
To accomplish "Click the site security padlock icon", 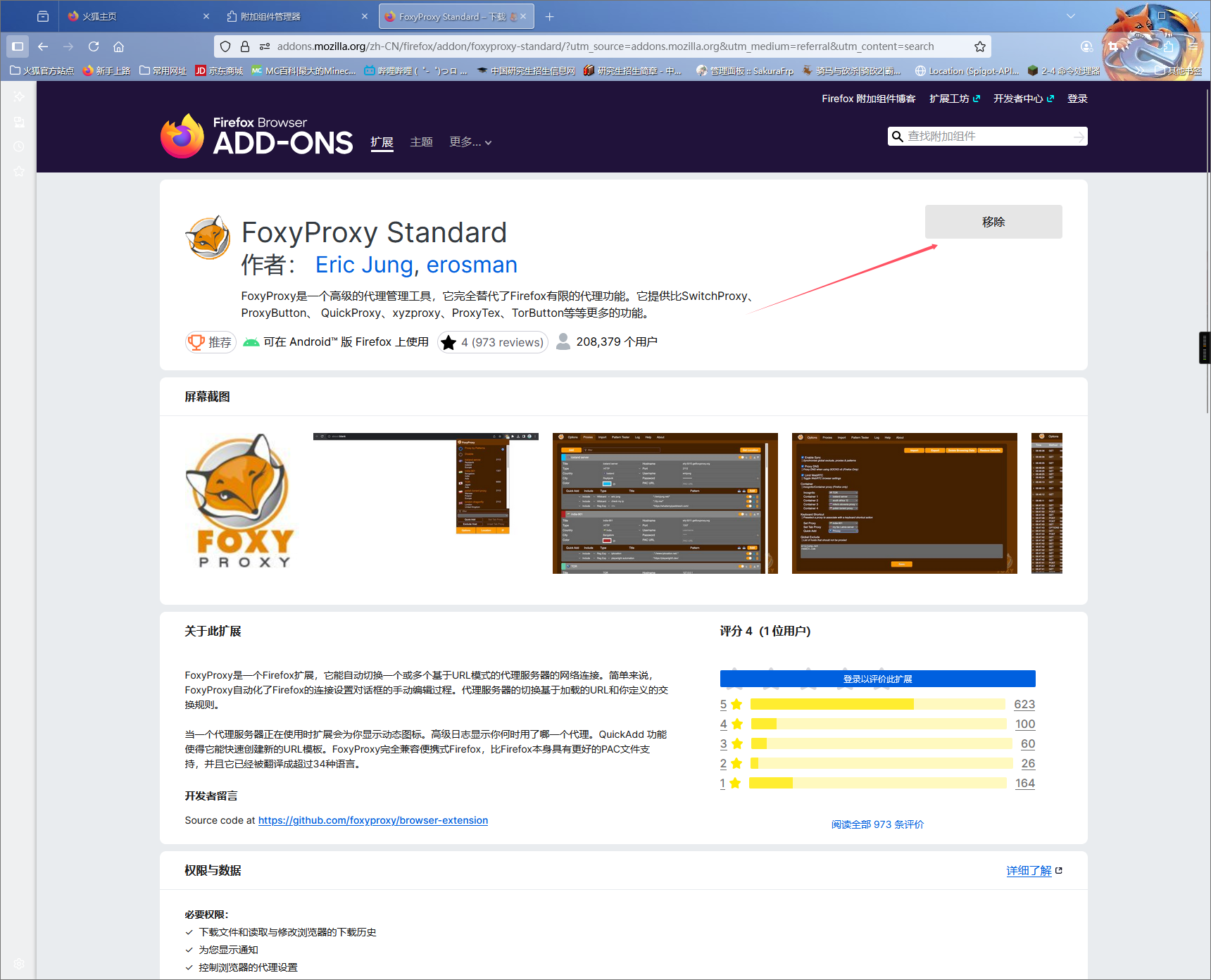I will (245, 46).
